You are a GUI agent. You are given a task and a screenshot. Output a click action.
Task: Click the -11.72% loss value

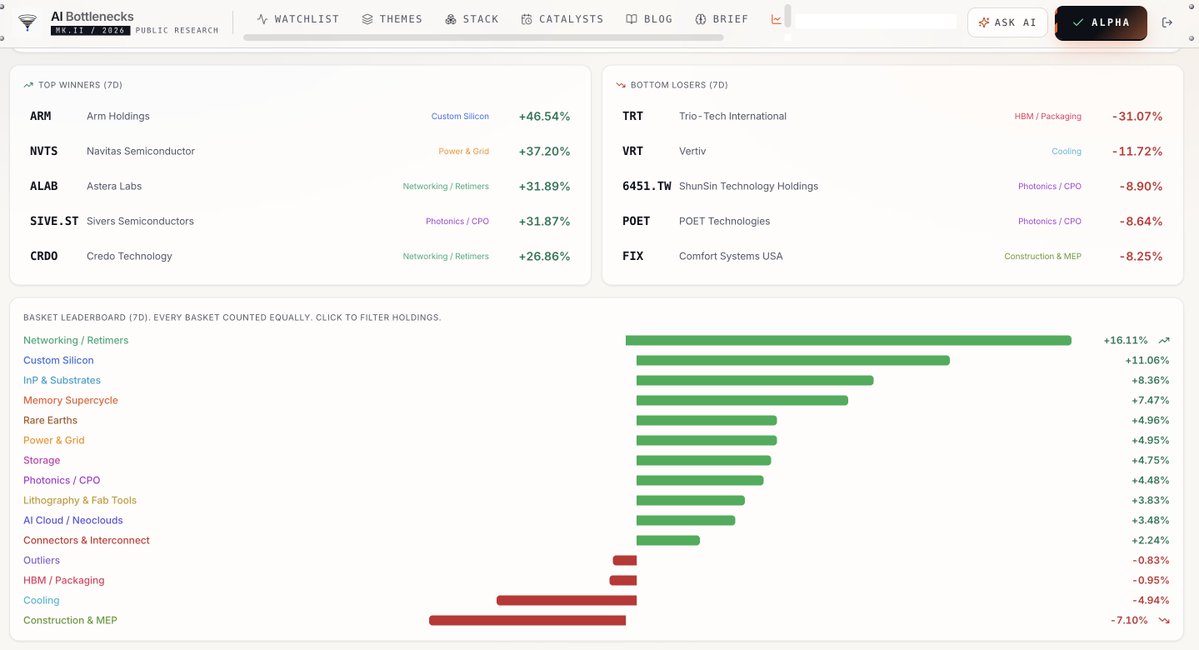point(1137,151)
